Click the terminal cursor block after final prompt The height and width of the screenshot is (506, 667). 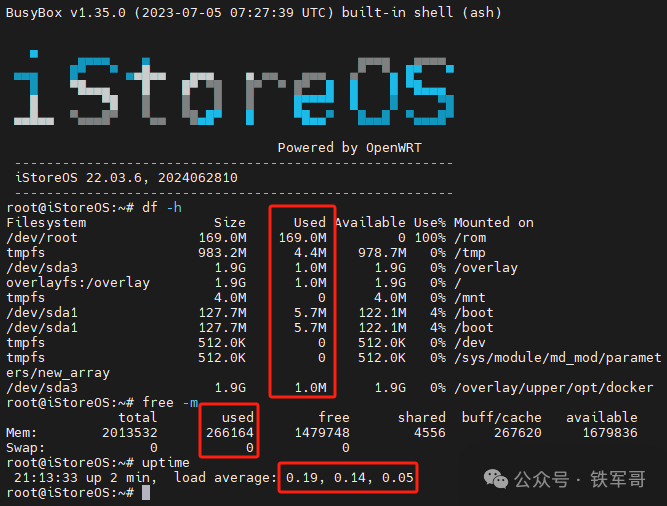(x=146, y=493)
